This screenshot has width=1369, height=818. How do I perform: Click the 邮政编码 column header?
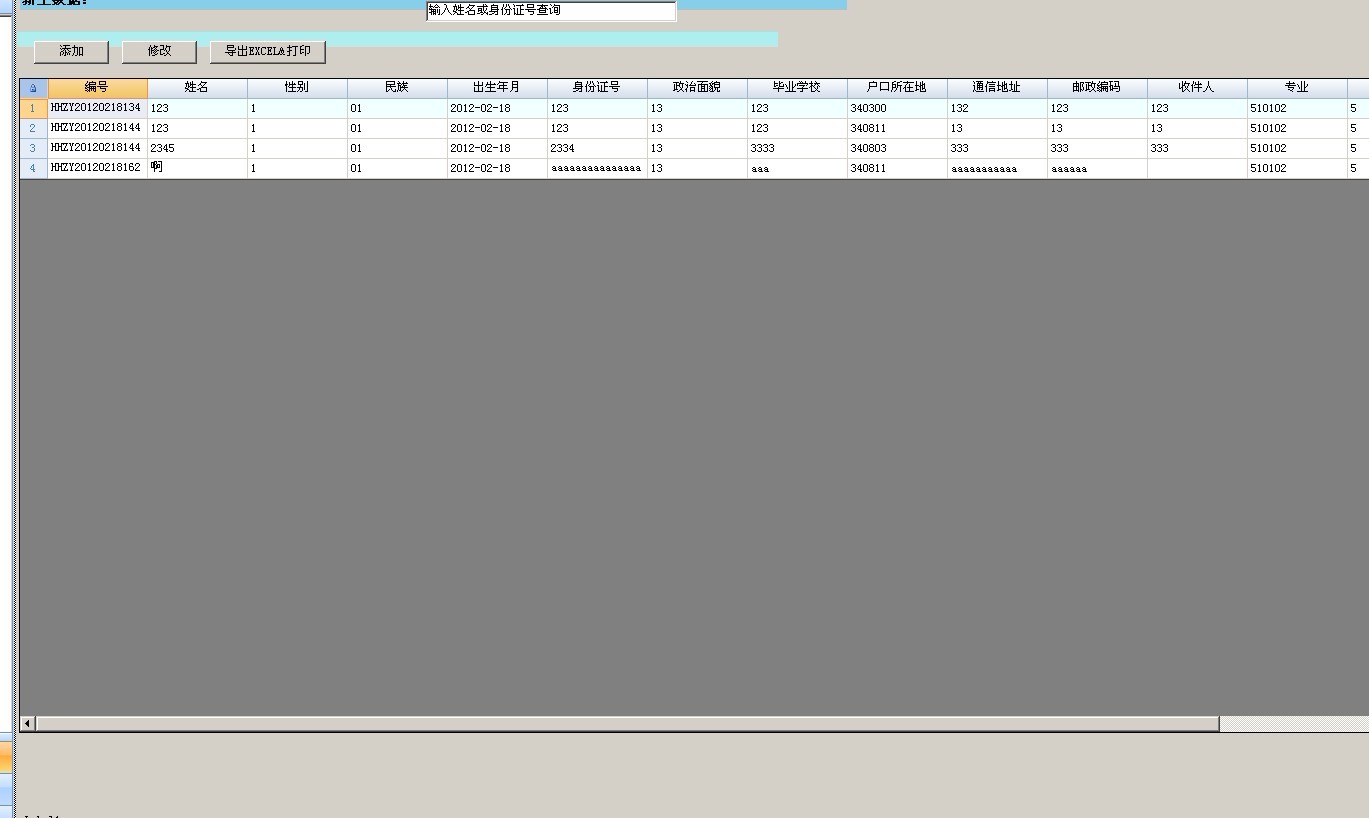click(1097, 88)
